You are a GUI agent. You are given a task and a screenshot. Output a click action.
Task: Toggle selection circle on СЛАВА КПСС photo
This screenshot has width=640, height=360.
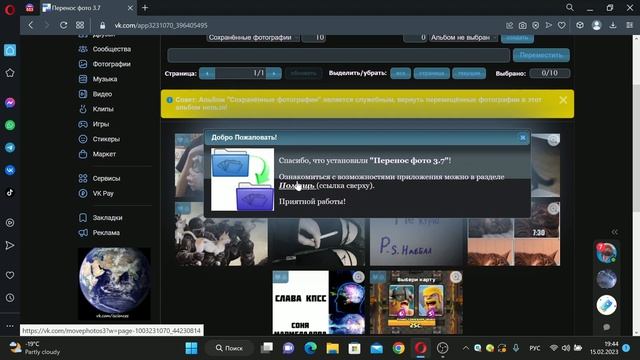(x=358, y=277)
